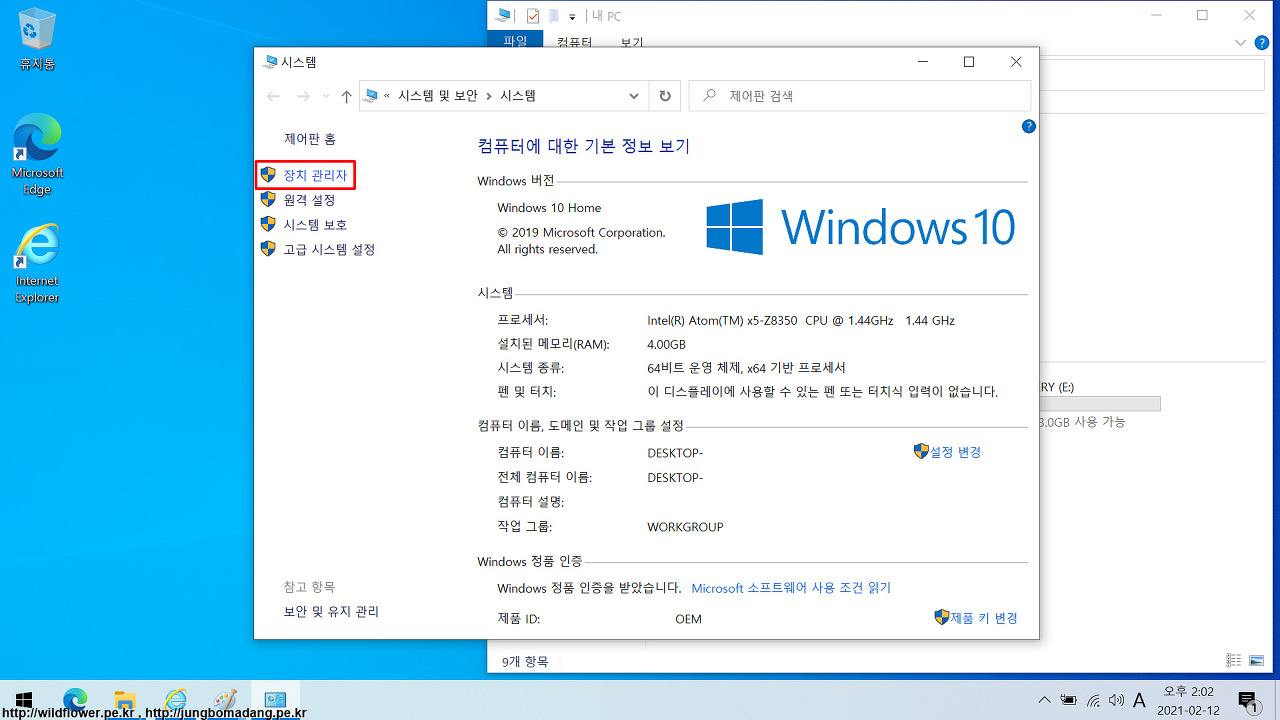This screenshot has height=720, width=1280.
Task: Click the 9개 항목 status bar text
Action: click(523, 661)
